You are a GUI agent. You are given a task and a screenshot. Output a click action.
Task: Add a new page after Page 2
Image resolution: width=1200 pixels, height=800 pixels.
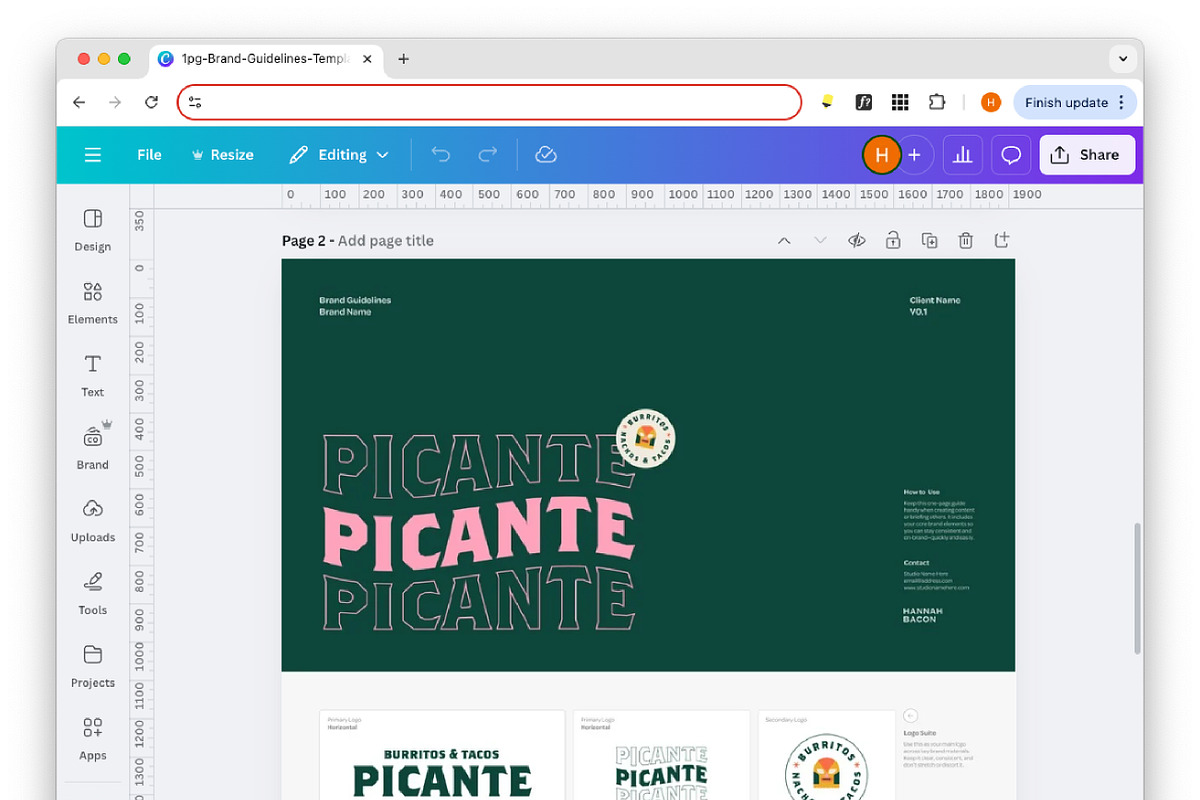pos(1001,241)
